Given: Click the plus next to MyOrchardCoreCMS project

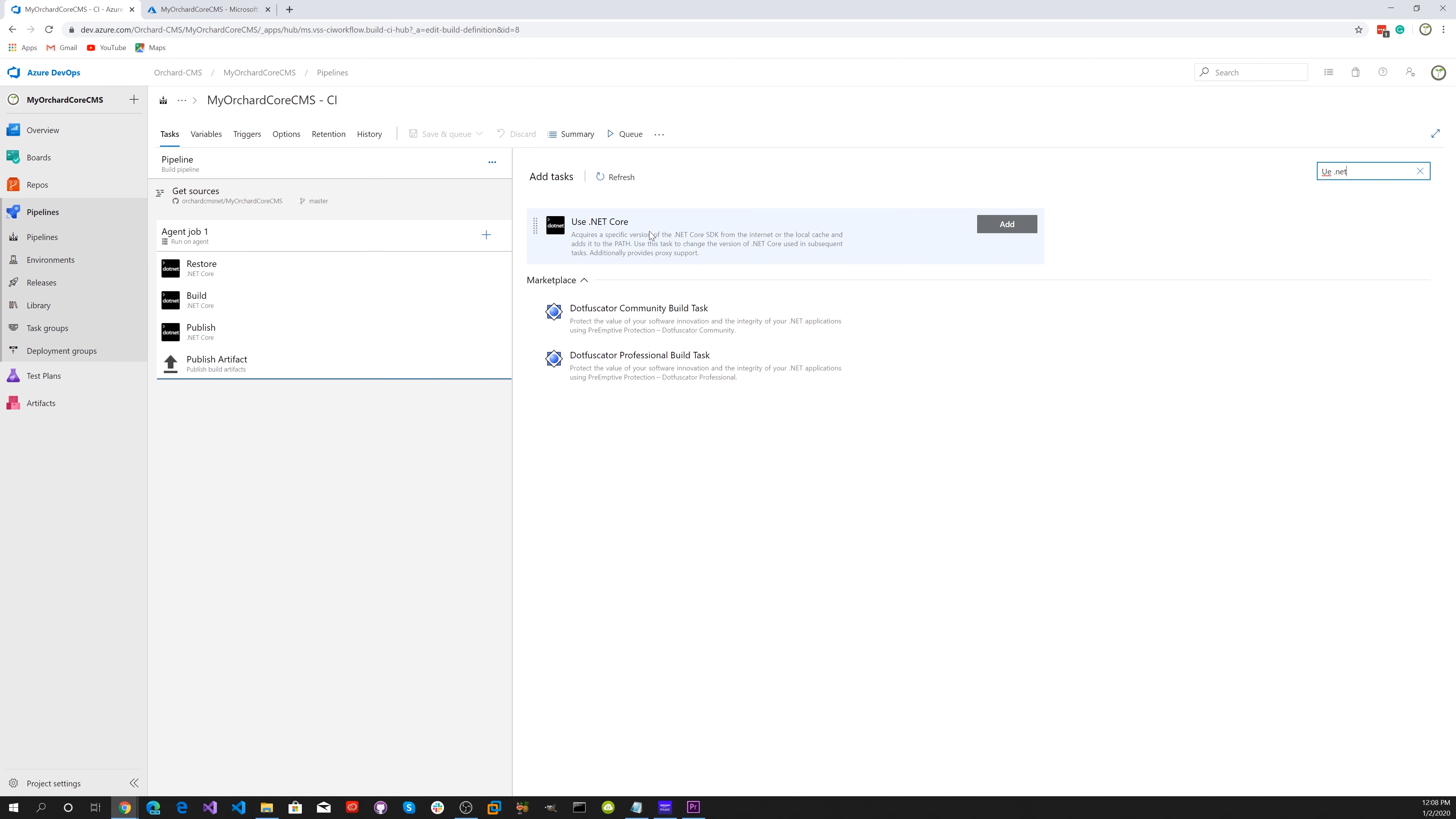Looking at the screenshot, I should [x=134, y=99].
